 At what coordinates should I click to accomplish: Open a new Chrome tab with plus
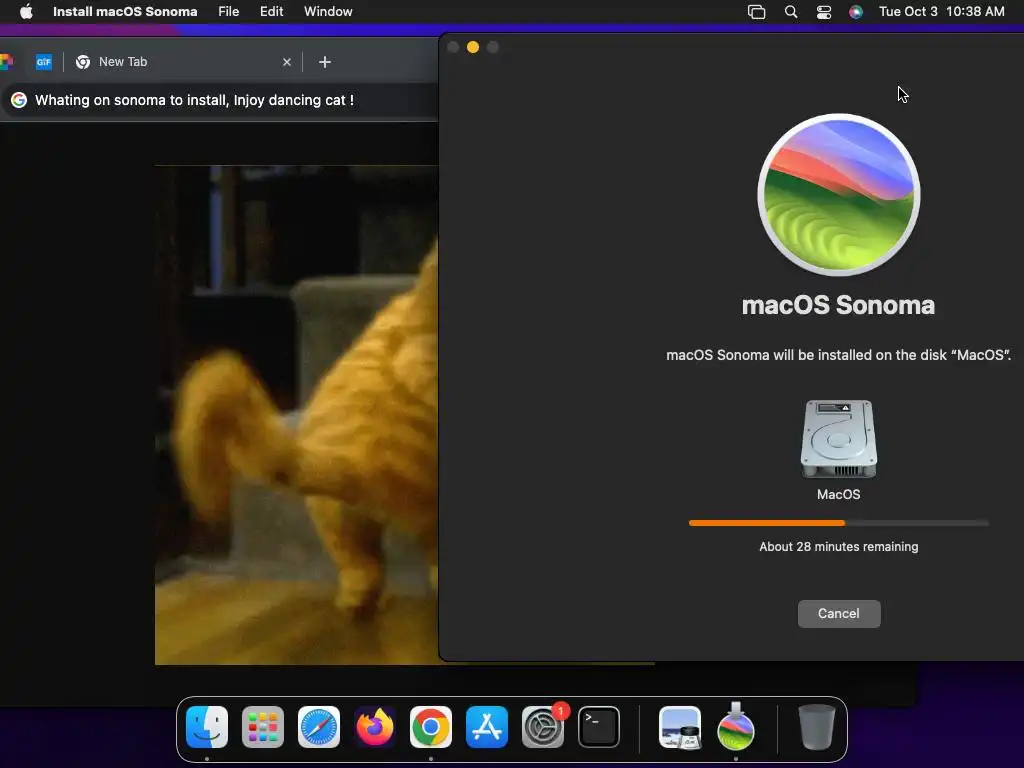(x=325, y=62)
